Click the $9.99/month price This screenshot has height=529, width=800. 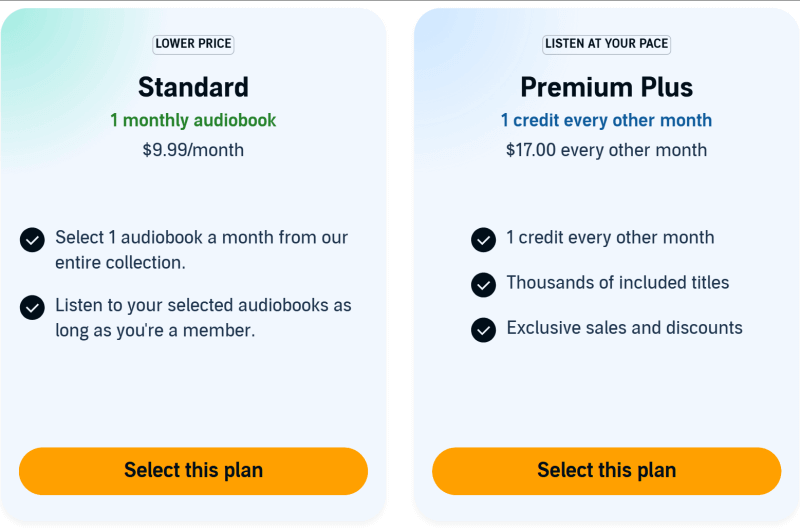point(193,151)
